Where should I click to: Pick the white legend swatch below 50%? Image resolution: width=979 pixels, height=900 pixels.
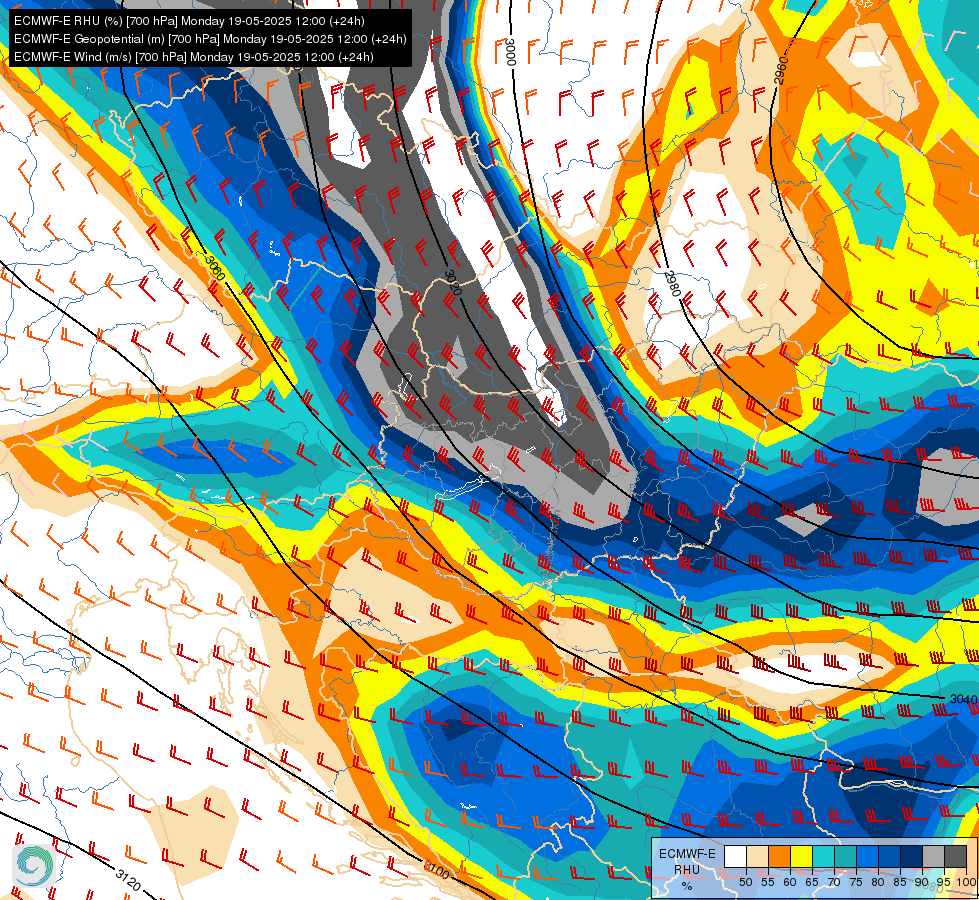[735, 856]
